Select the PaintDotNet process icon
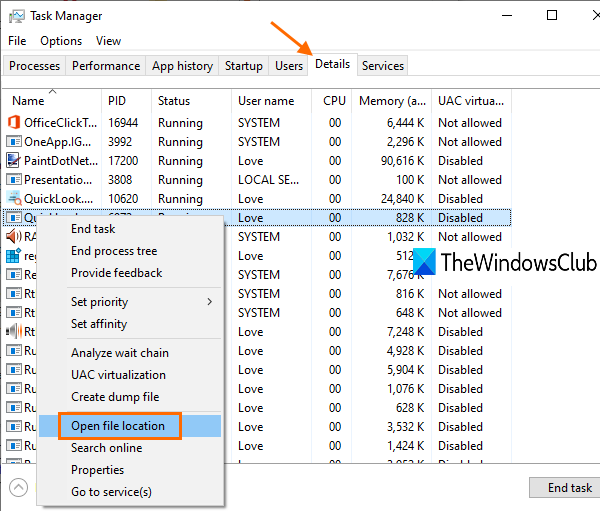The height and width of the screenshot is (511, 600). pyautogui.click(x=14, y=161)
